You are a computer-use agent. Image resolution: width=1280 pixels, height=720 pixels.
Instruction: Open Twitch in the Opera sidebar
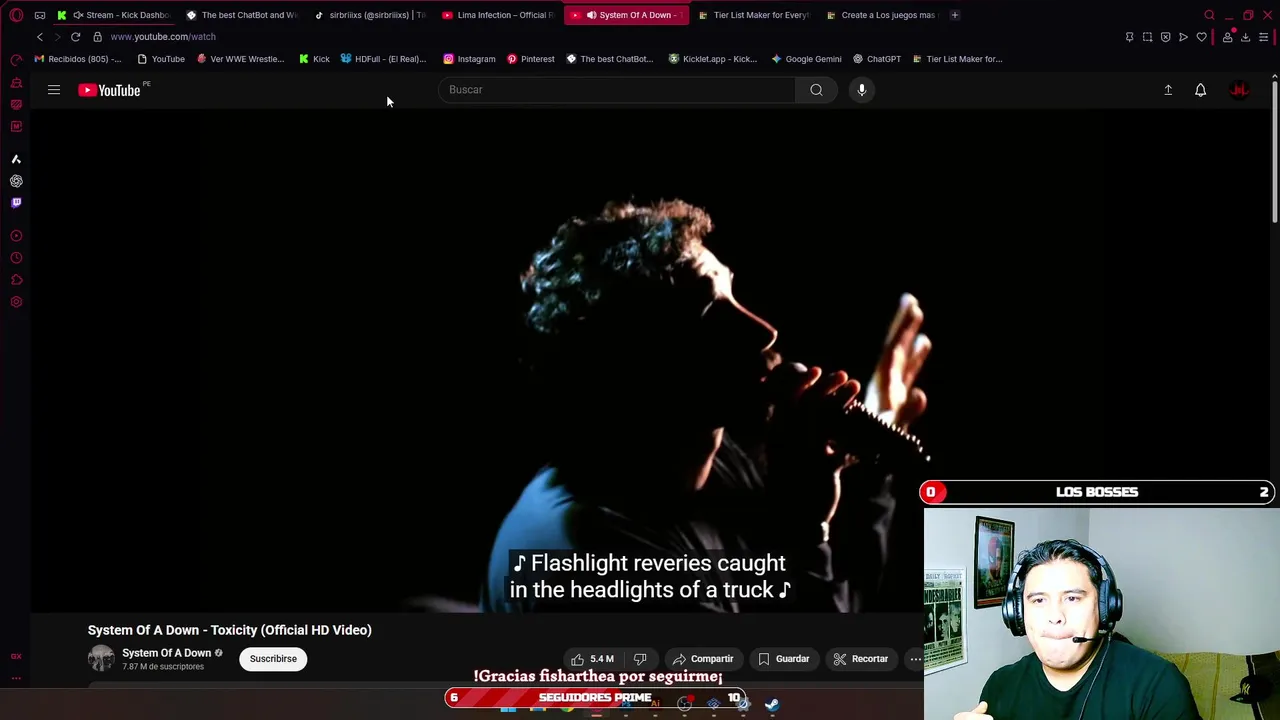[x=16, y=203]
